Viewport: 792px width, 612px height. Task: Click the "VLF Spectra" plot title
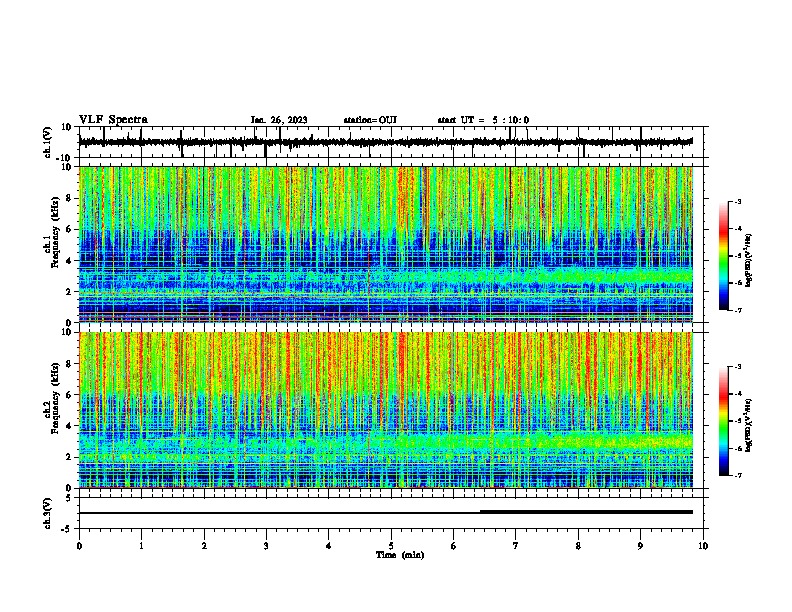coord(113,120)
